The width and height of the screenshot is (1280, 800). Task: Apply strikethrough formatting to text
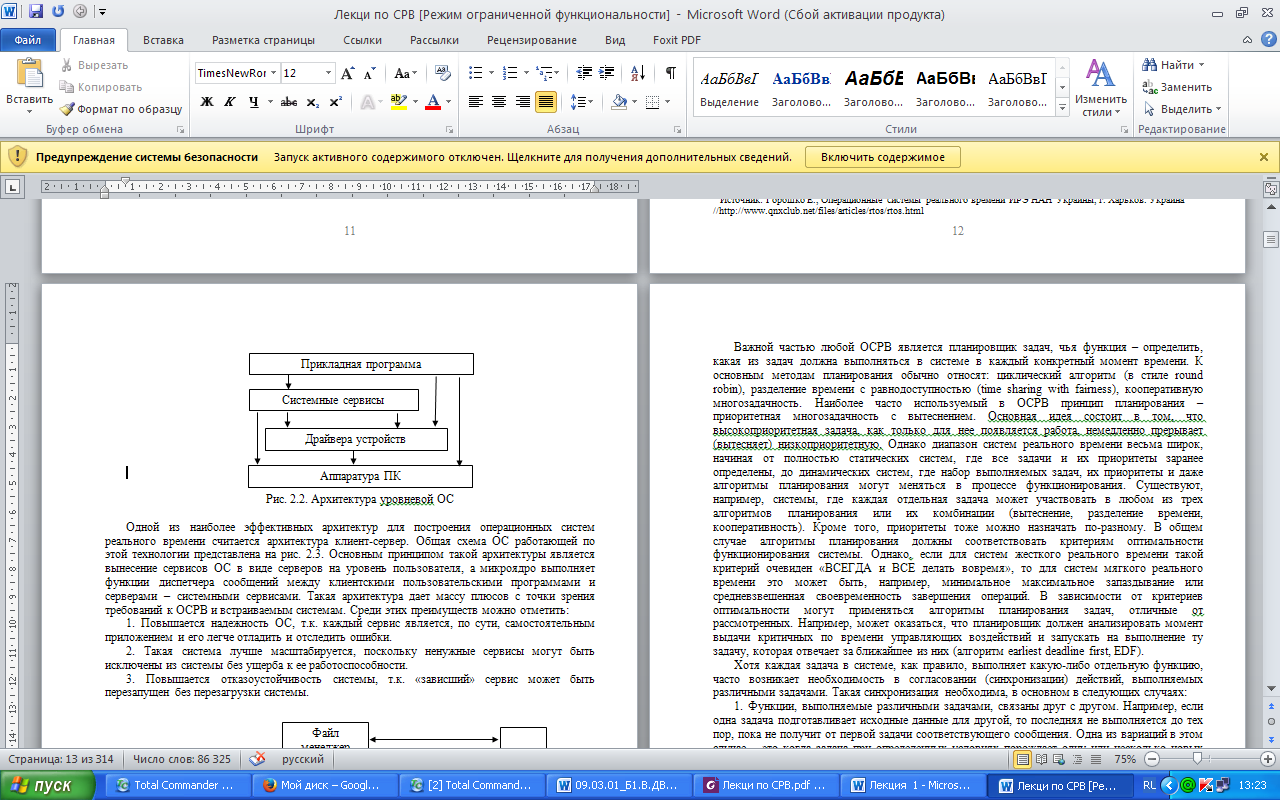click(x=289, y=102)
